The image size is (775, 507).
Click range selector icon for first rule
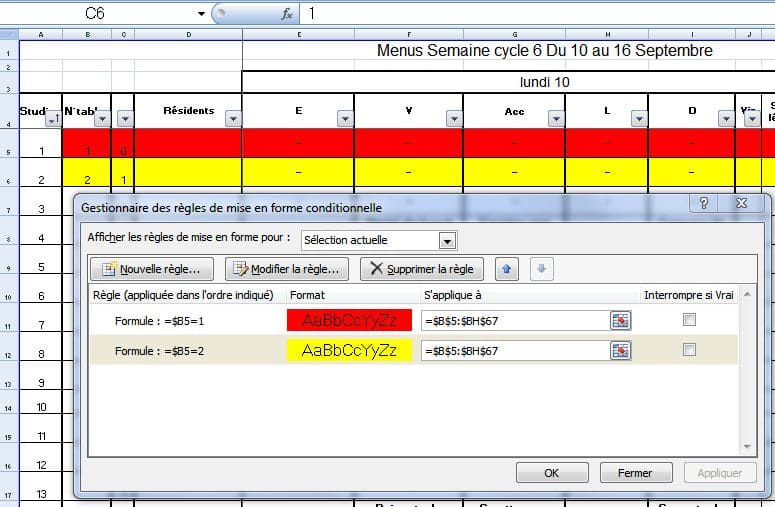[621, 320]
